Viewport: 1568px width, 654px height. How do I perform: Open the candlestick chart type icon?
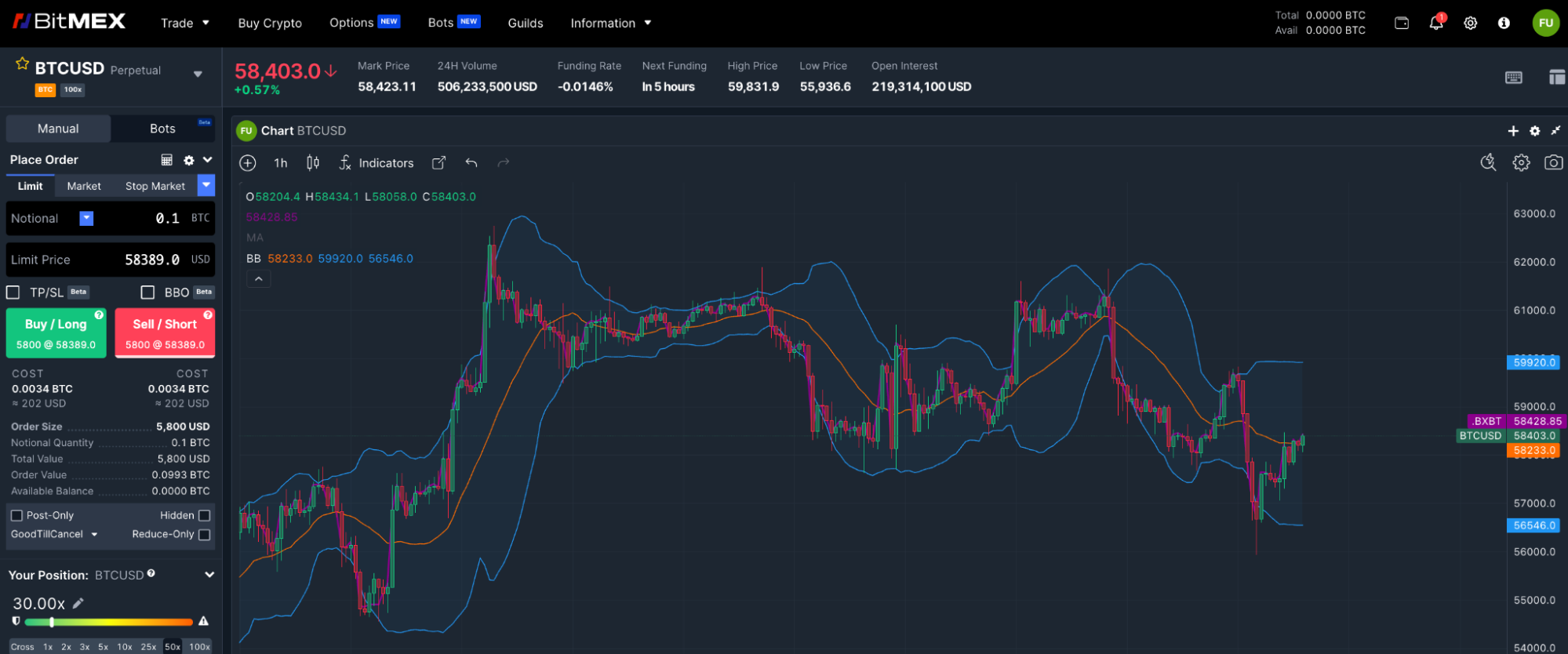[x=313, y=162]
